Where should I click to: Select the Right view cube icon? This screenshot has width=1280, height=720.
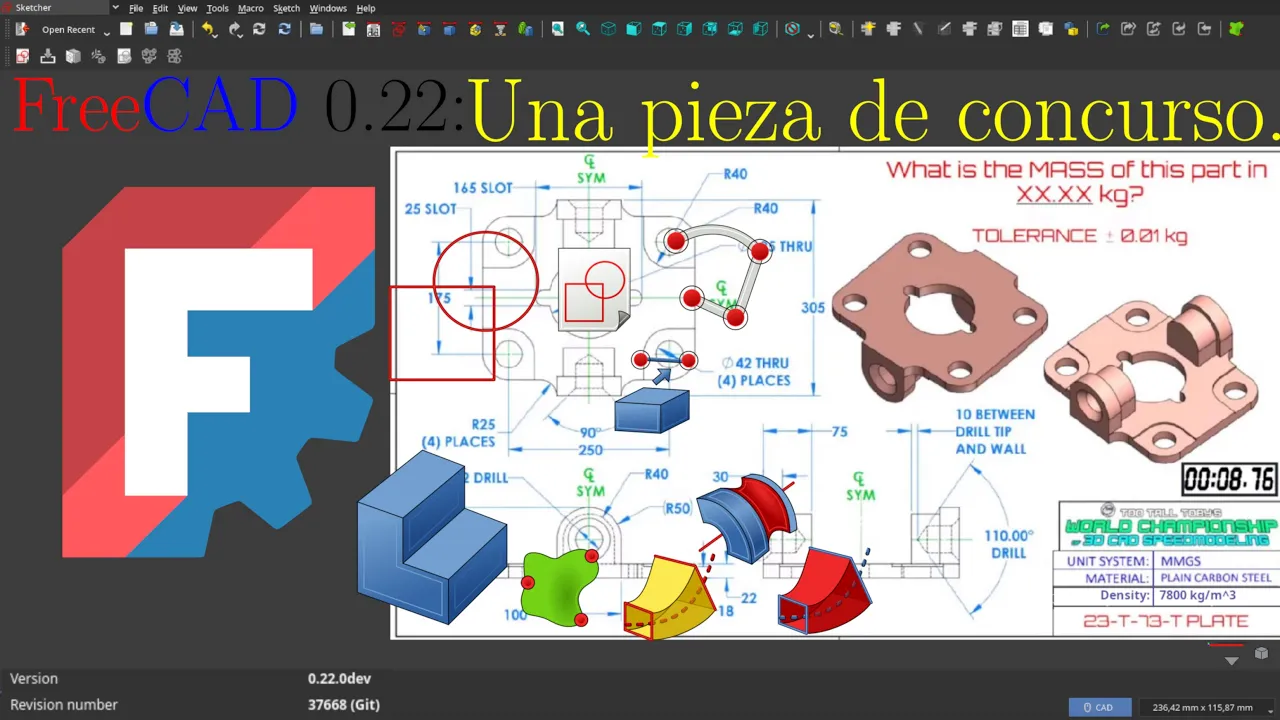pos(685,30)
